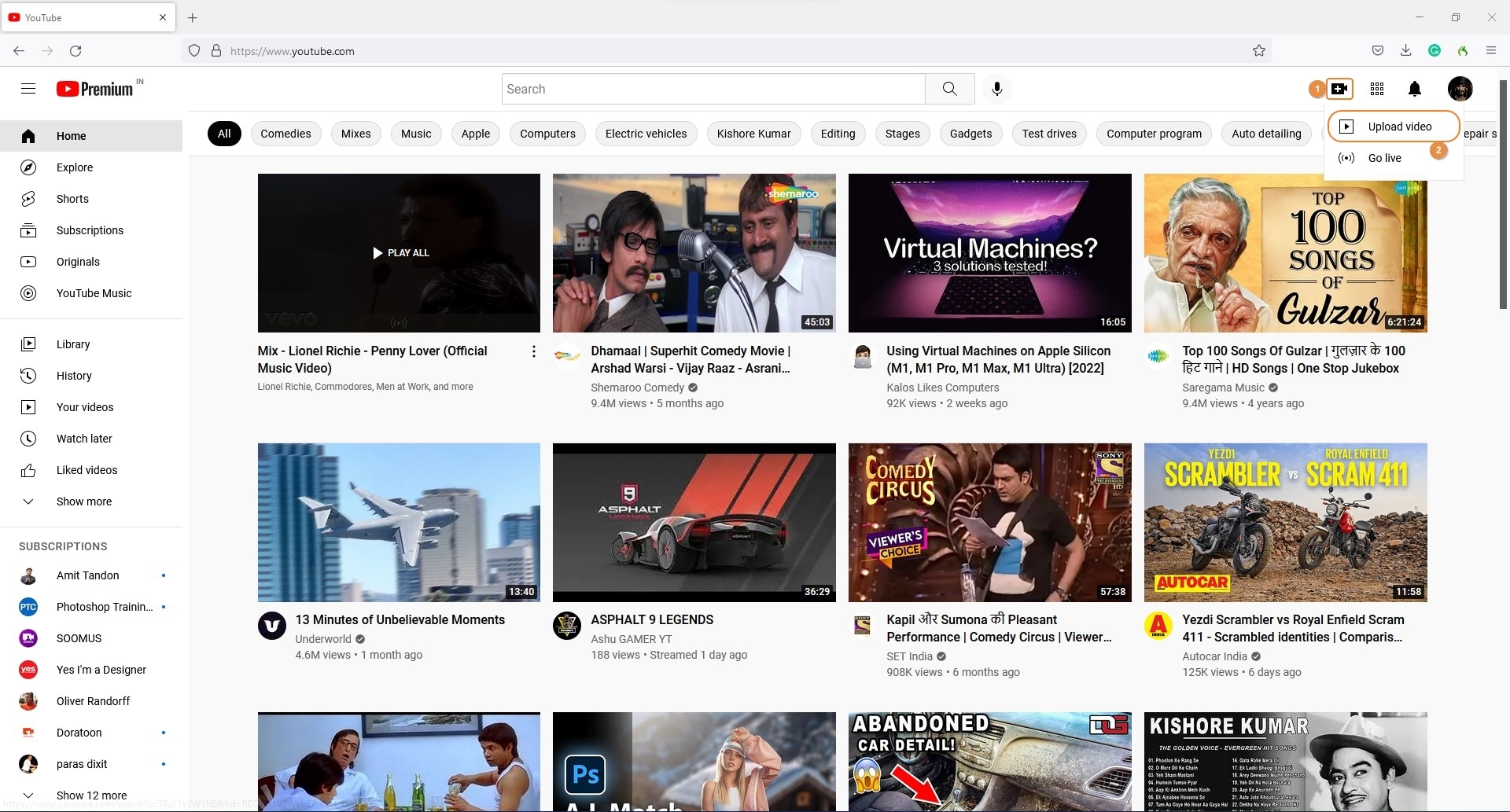Expand Show 12 more subscriptions
The width and height of the screenshot is (1510, 812).
91,795
